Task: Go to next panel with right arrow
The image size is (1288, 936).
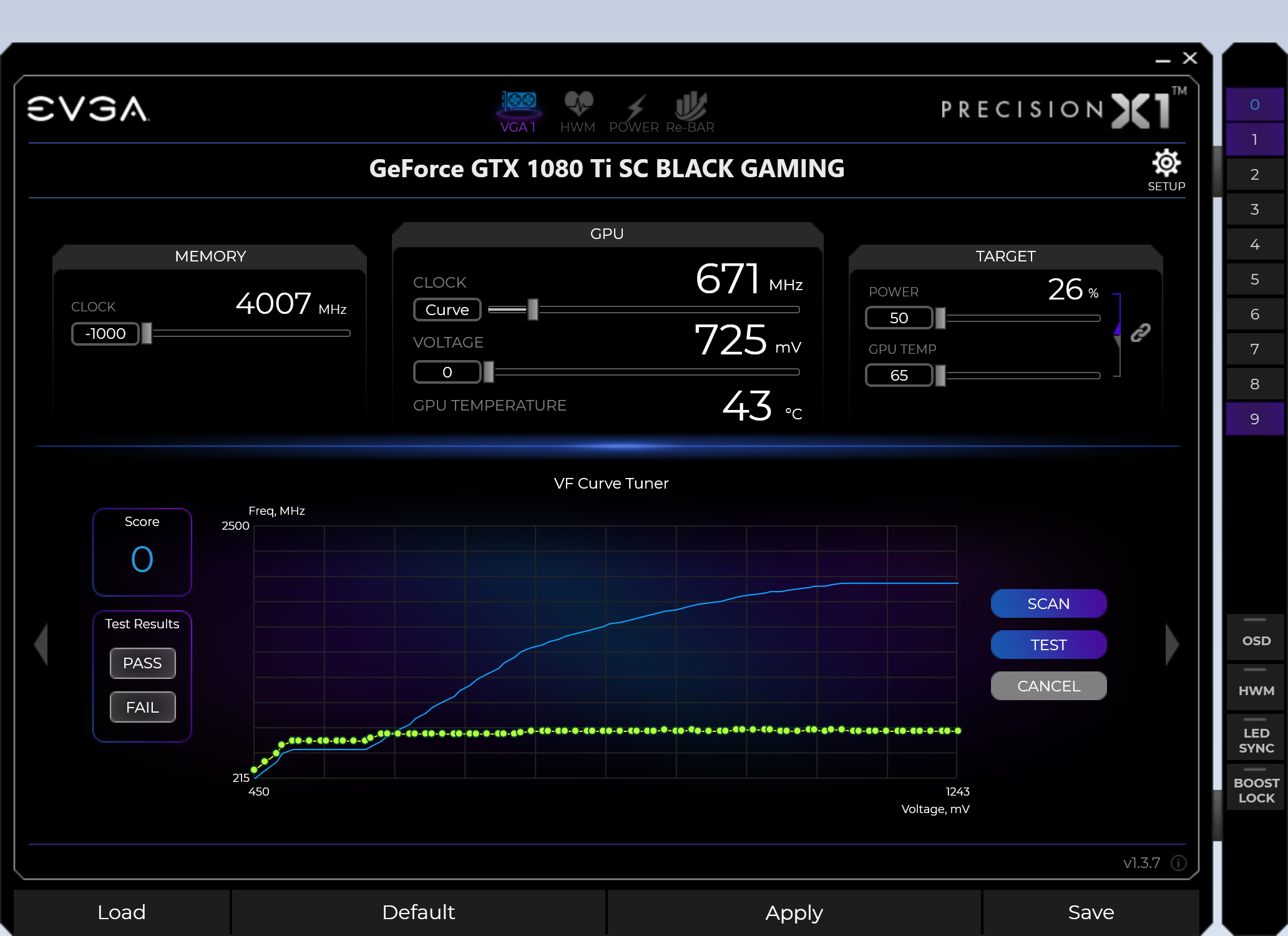Action: pos(1172,645)
